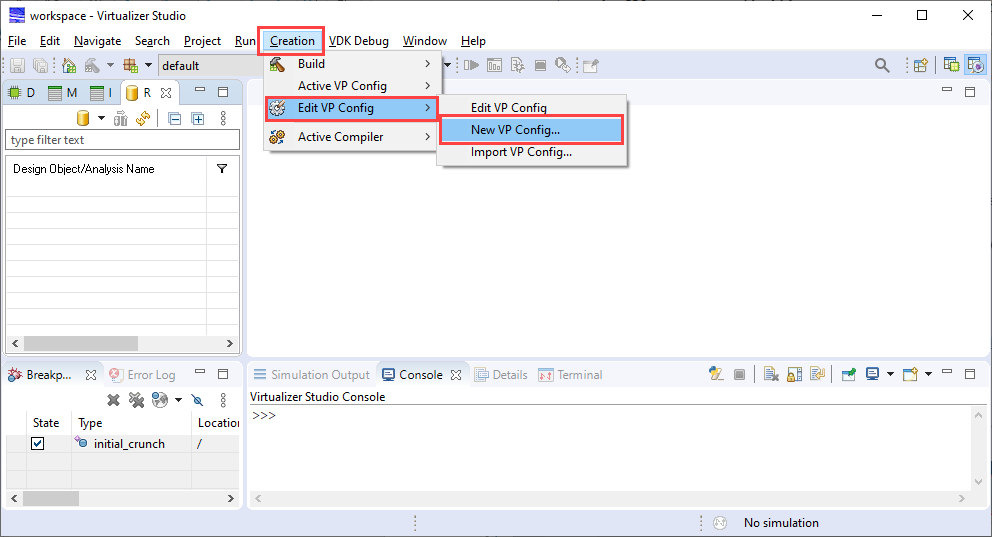Click the Collapse All icon
Viewport: 992px width, 537px height.
tap(175, 118)
